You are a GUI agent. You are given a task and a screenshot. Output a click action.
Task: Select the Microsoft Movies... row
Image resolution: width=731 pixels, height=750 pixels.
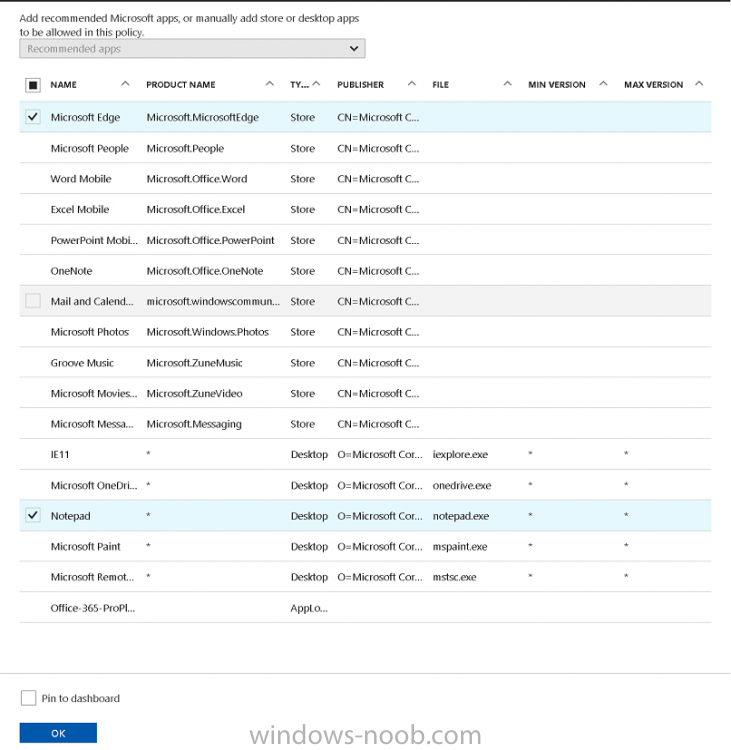pos(366,393)
